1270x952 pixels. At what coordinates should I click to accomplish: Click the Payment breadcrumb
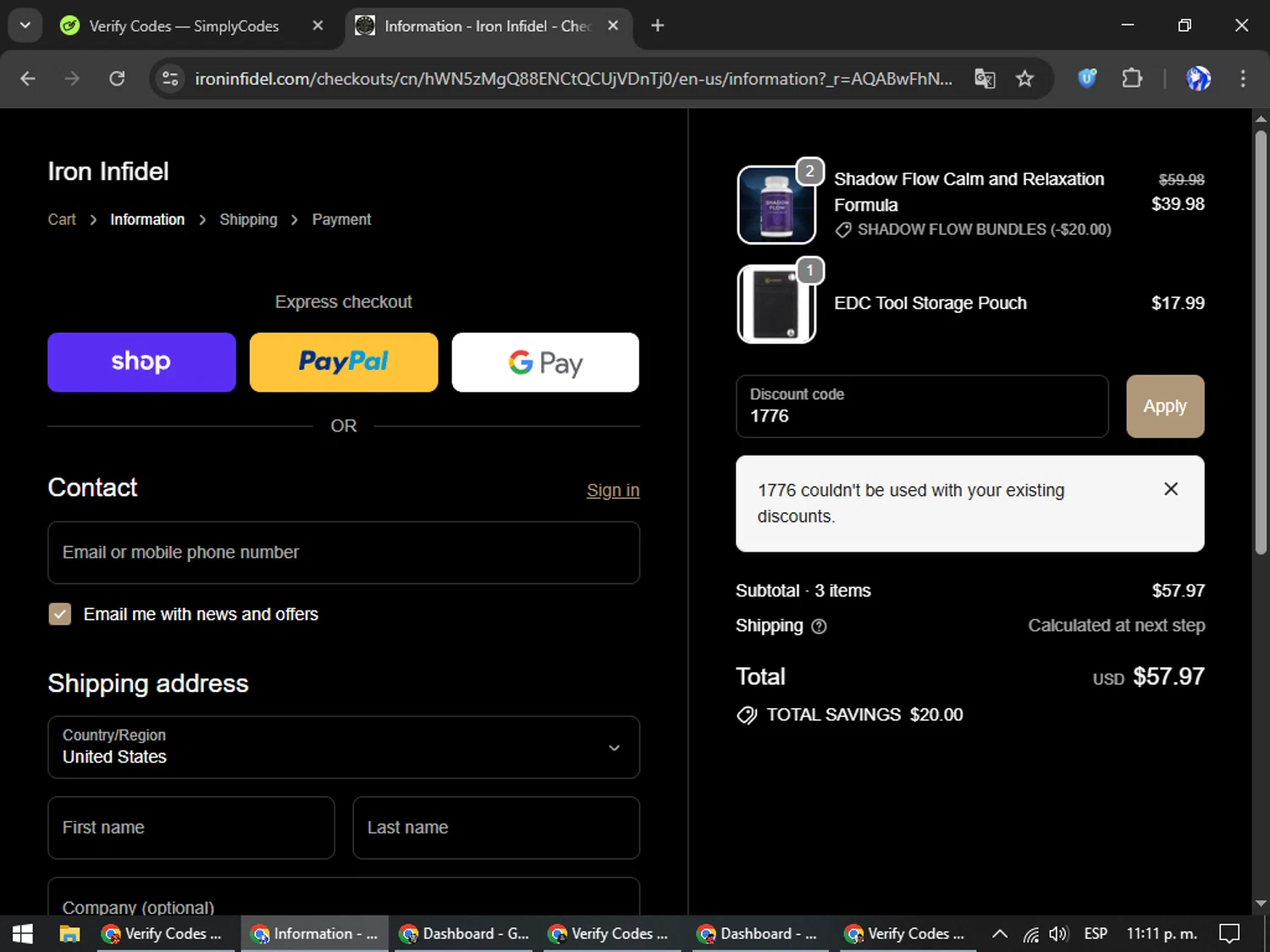click(341, 220)
